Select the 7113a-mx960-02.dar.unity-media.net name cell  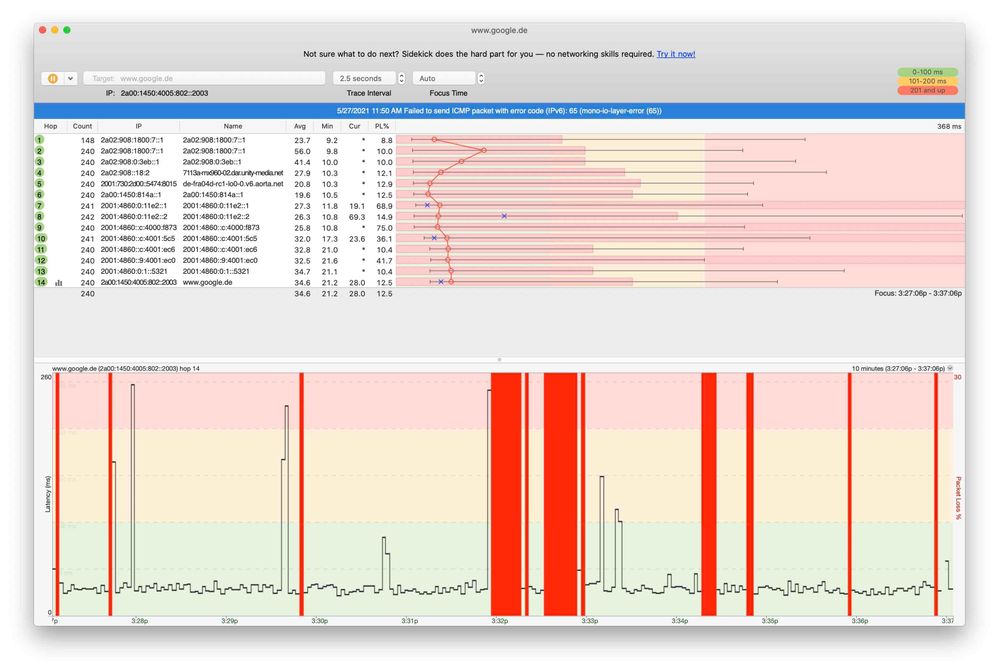tap(233, 173)
